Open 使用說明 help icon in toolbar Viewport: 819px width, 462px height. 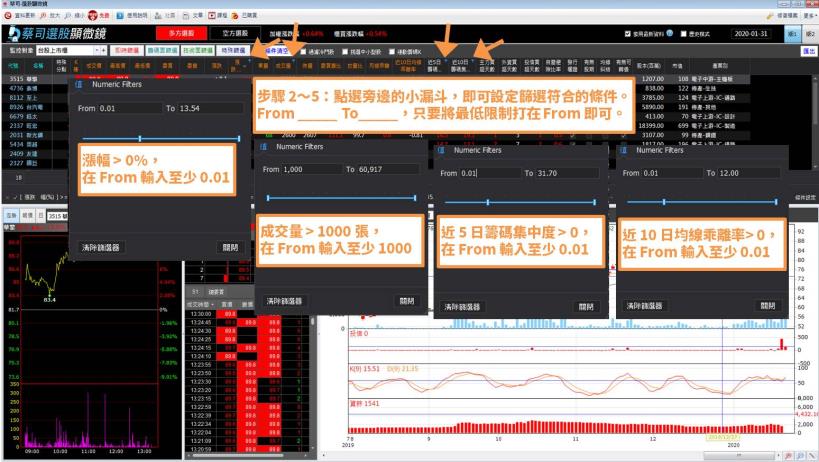120,16
